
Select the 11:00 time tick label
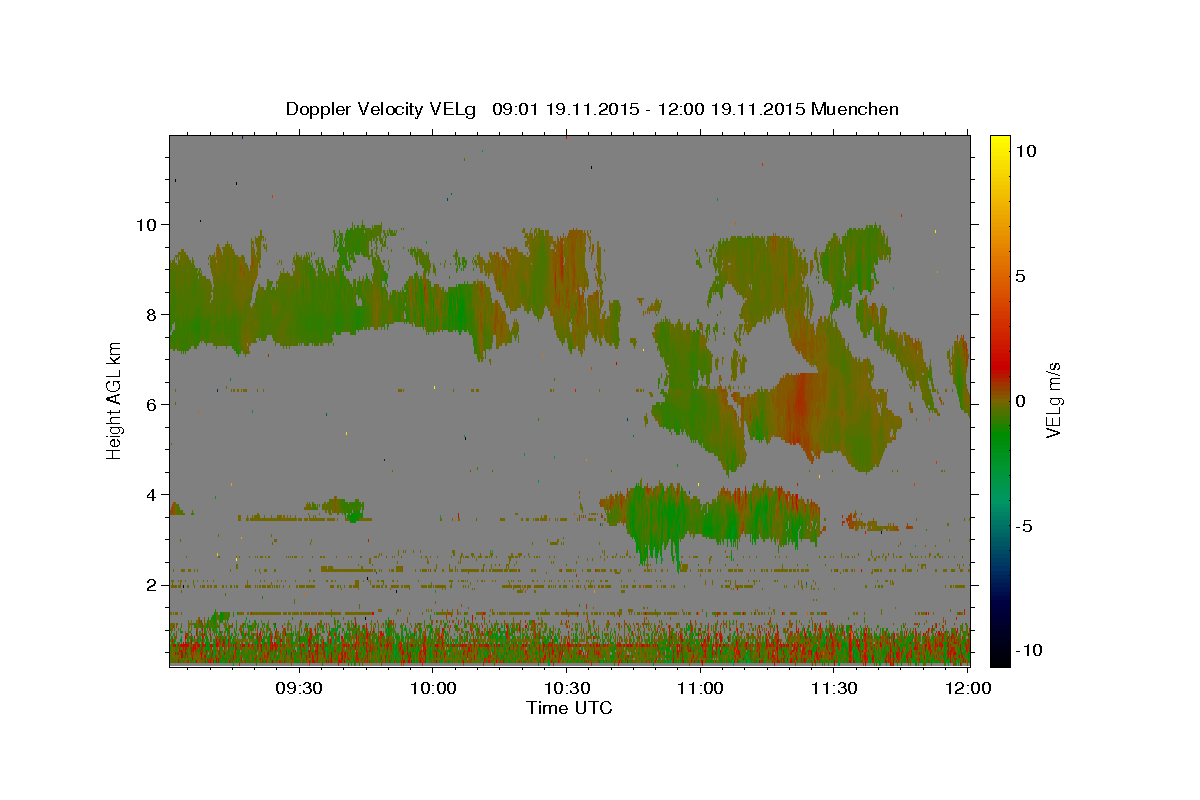[x=700, y=689]
